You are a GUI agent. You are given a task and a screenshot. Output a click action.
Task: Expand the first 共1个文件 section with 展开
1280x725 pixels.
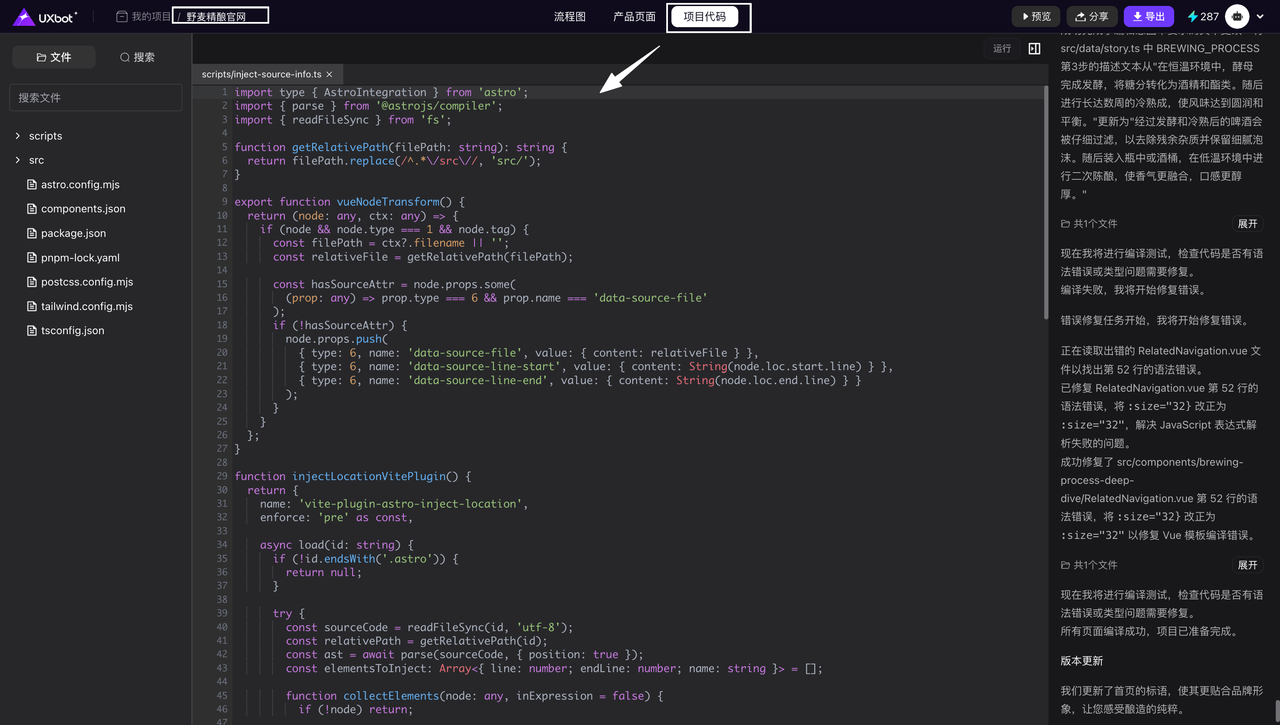coord(1247,224)
